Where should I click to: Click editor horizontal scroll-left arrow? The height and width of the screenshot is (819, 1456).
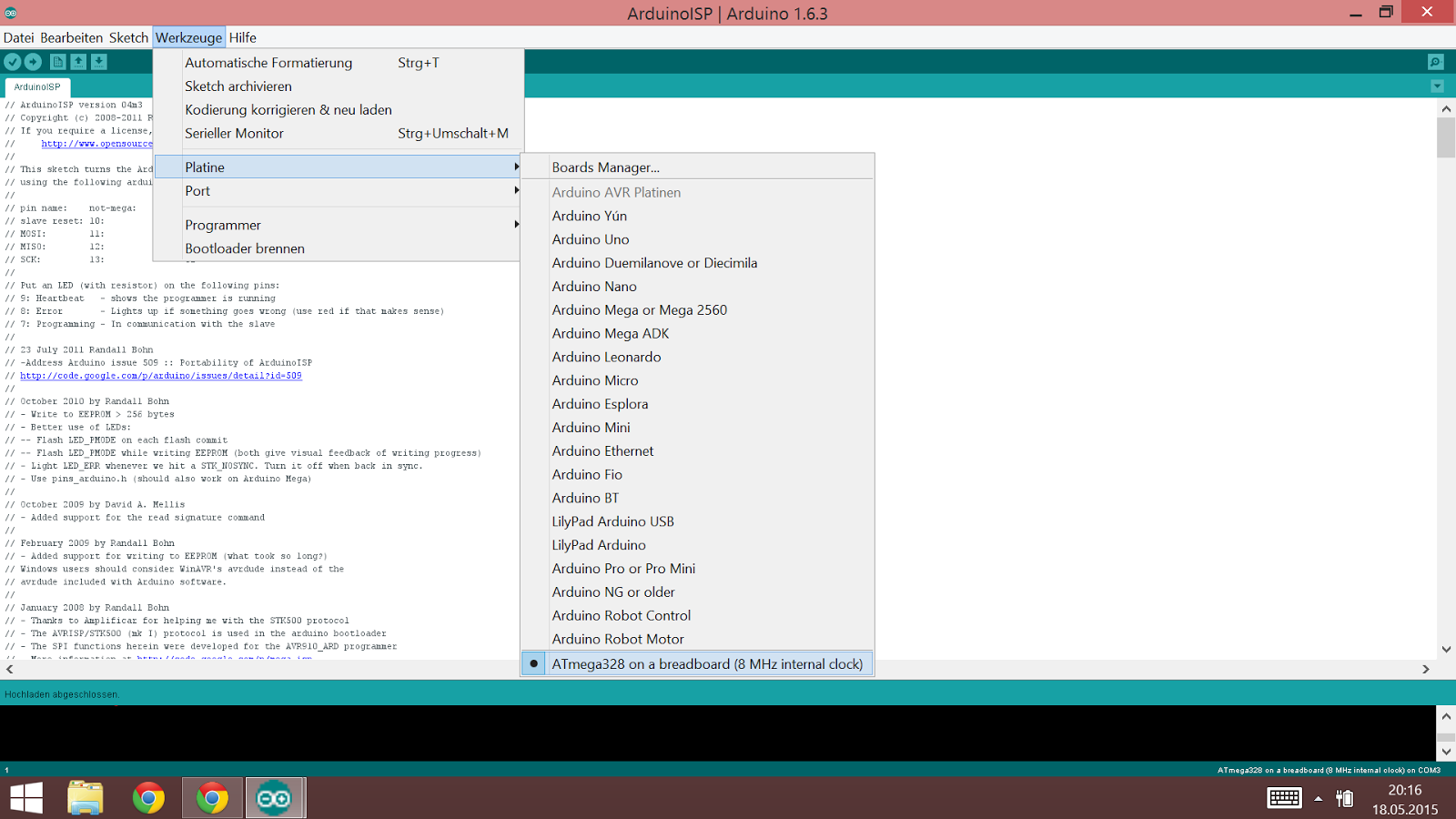[x=9, y=669]
